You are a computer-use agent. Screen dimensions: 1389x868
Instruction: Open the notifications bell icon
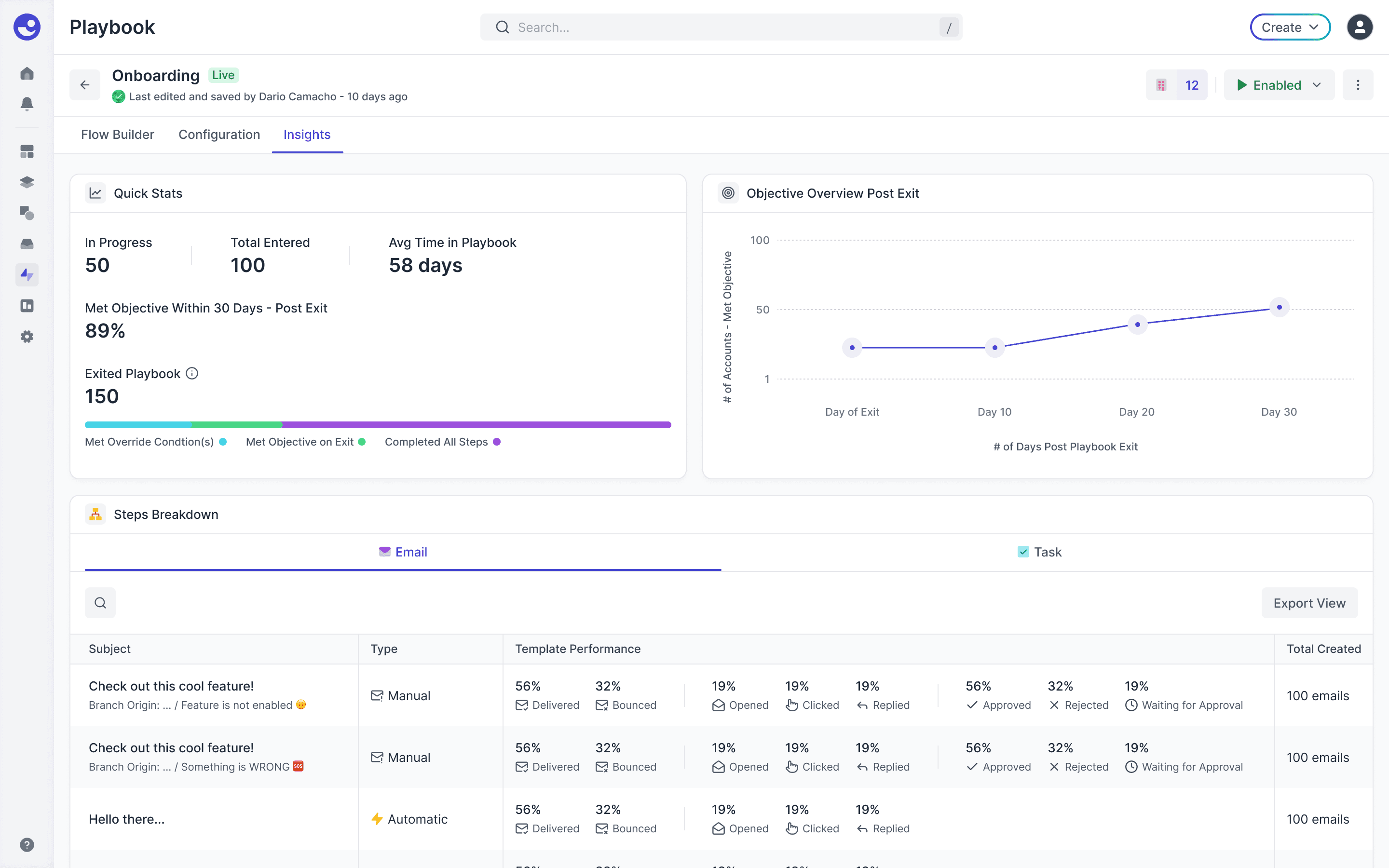coord(27,104)
